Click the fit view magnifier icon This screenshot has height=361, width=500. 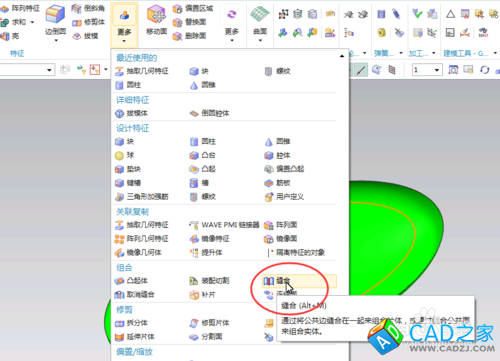453,70
